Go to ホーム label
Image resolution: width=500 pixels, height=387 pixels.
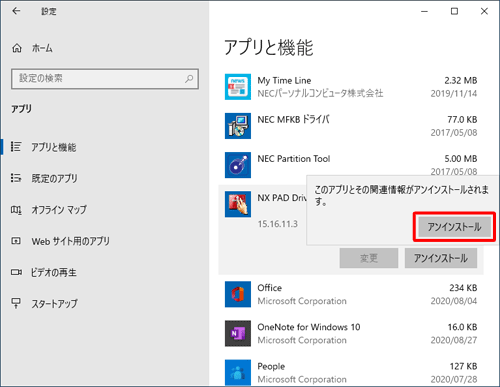[x=42, y=48]
